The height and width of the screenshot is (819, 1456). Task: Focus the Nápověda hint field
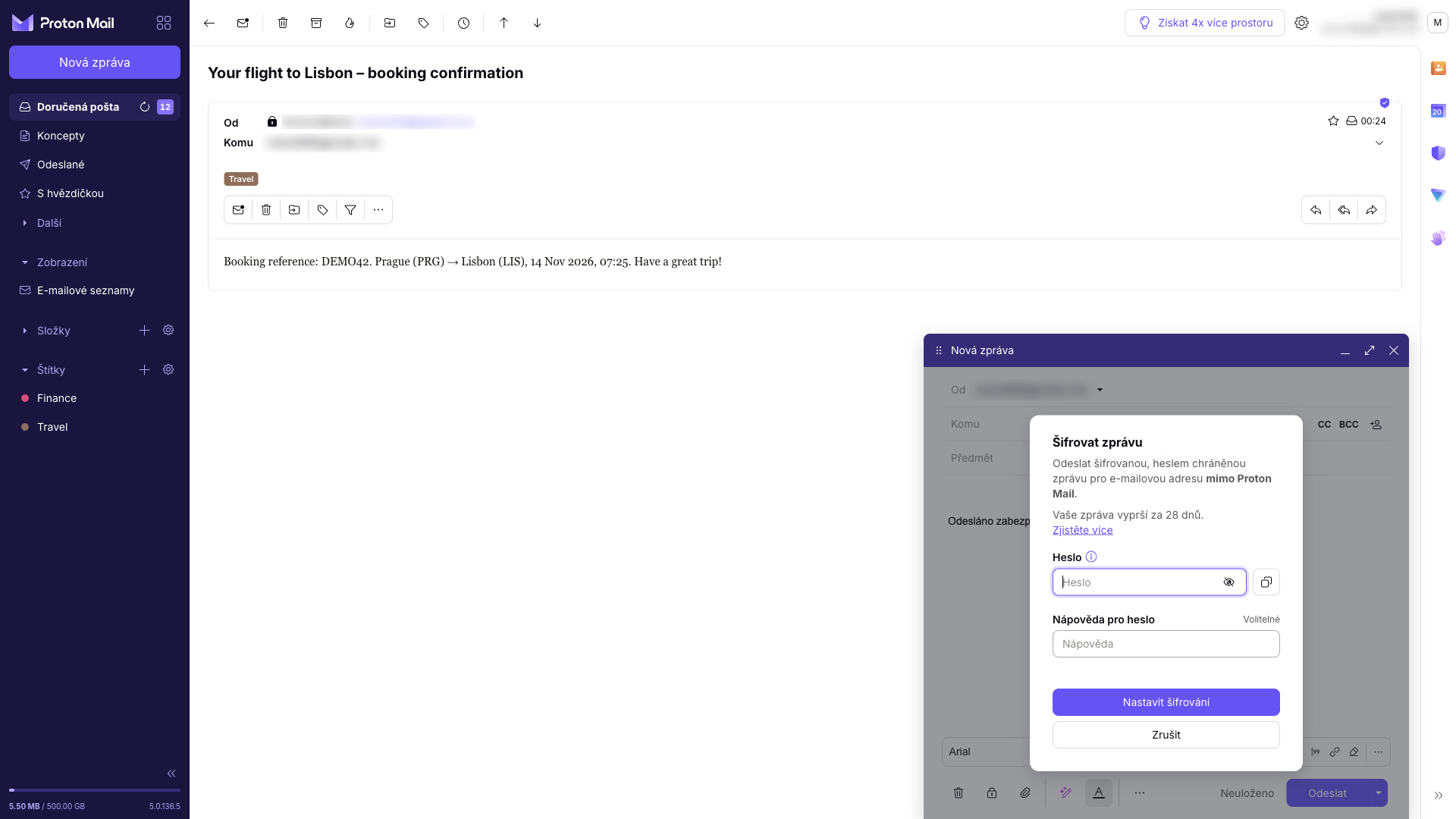point(1166,644)
